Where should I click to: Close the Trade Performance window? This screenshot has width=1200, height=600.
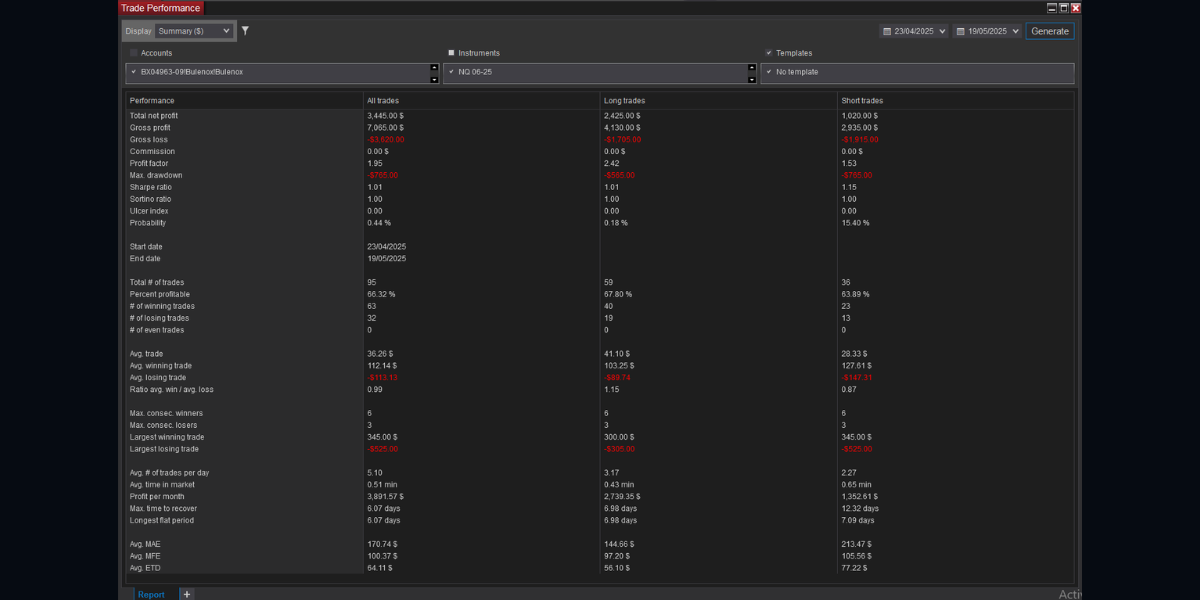(x=1076, y=7)
